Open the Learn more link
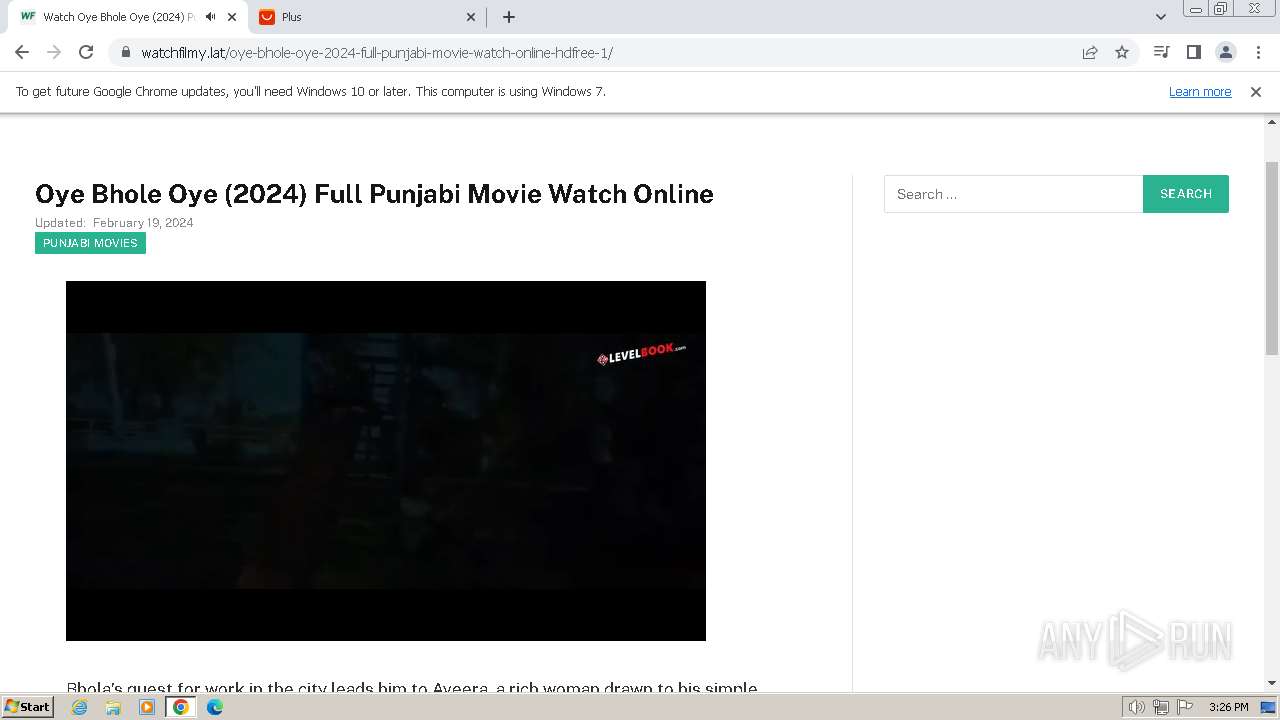Viewport: 1280px width, 720px height. point(1200,92)
